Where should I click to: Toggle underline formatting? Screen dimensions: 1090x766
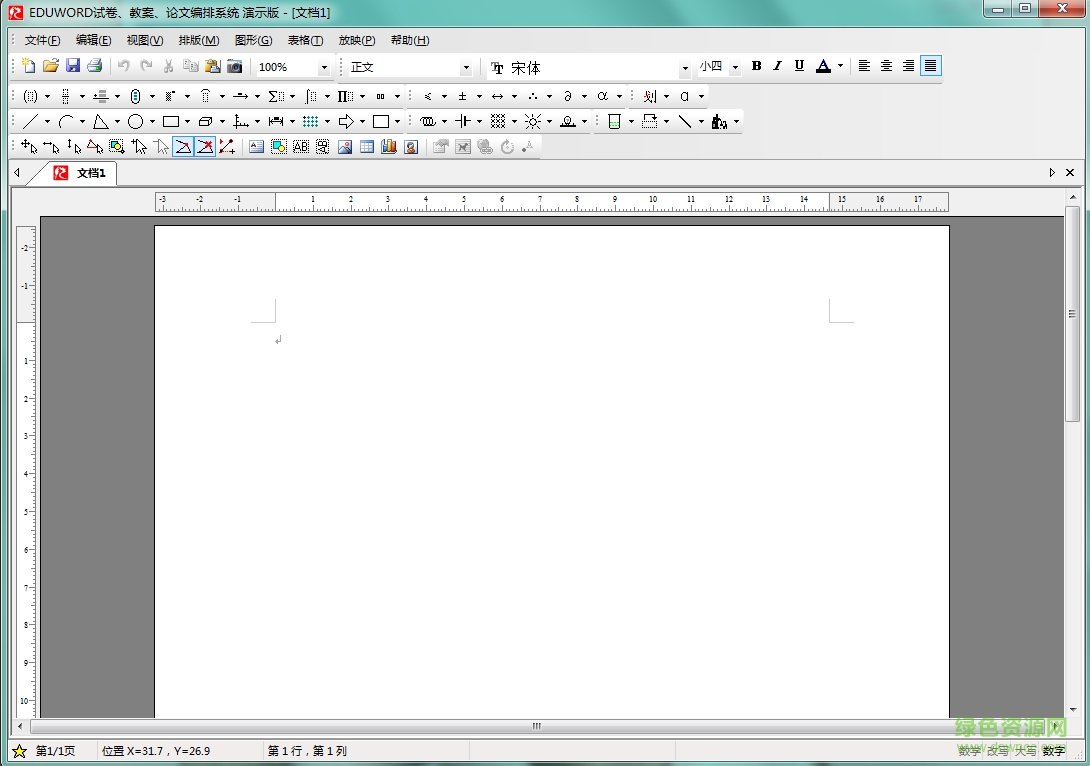click(799, 66)
